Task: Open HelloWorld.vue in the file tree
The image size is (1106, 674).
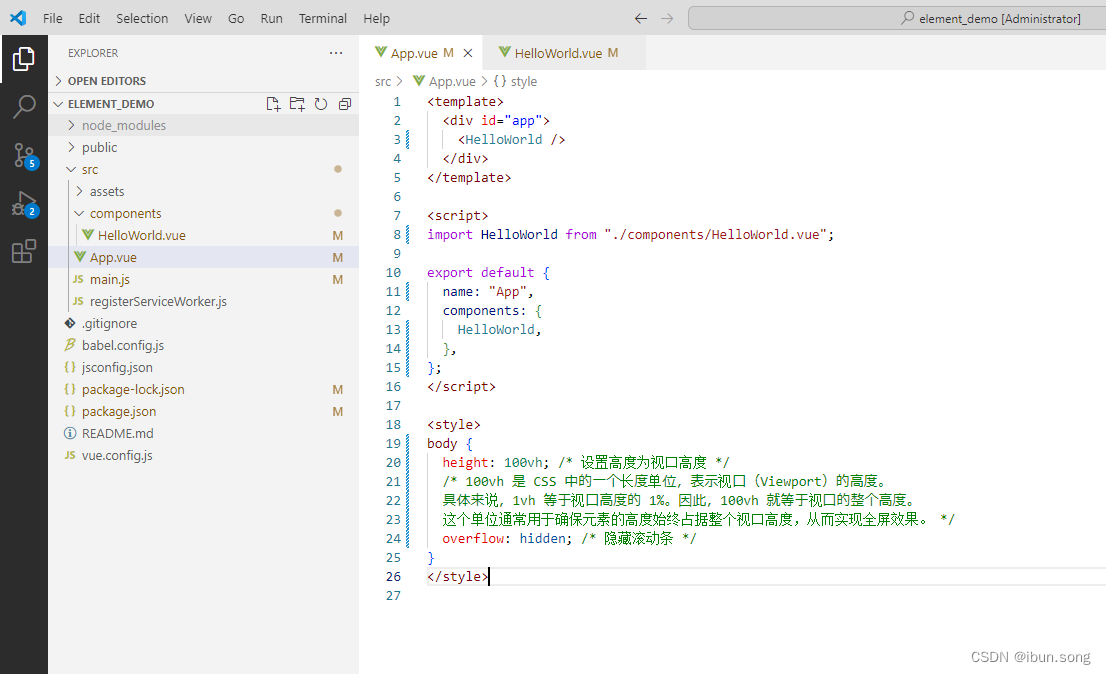Action: pos(203,235)
